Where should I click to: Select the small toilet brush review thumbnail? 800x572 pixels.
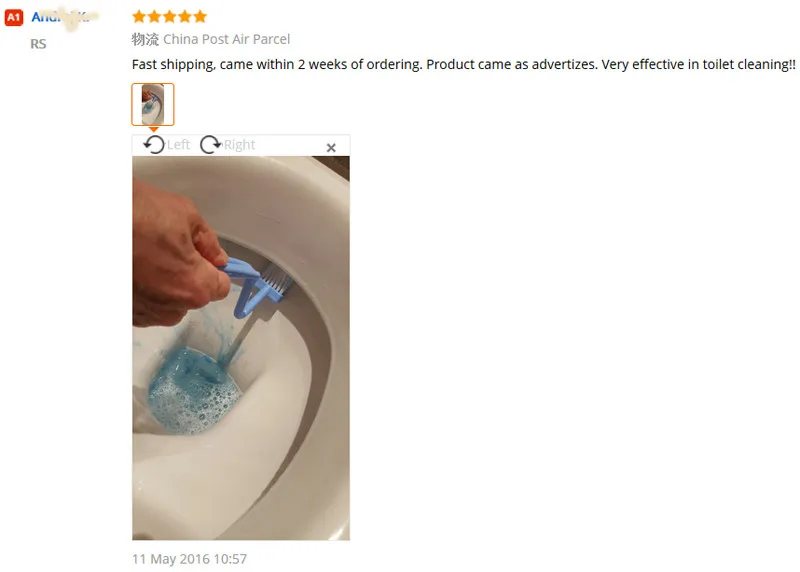coord(153,104)
